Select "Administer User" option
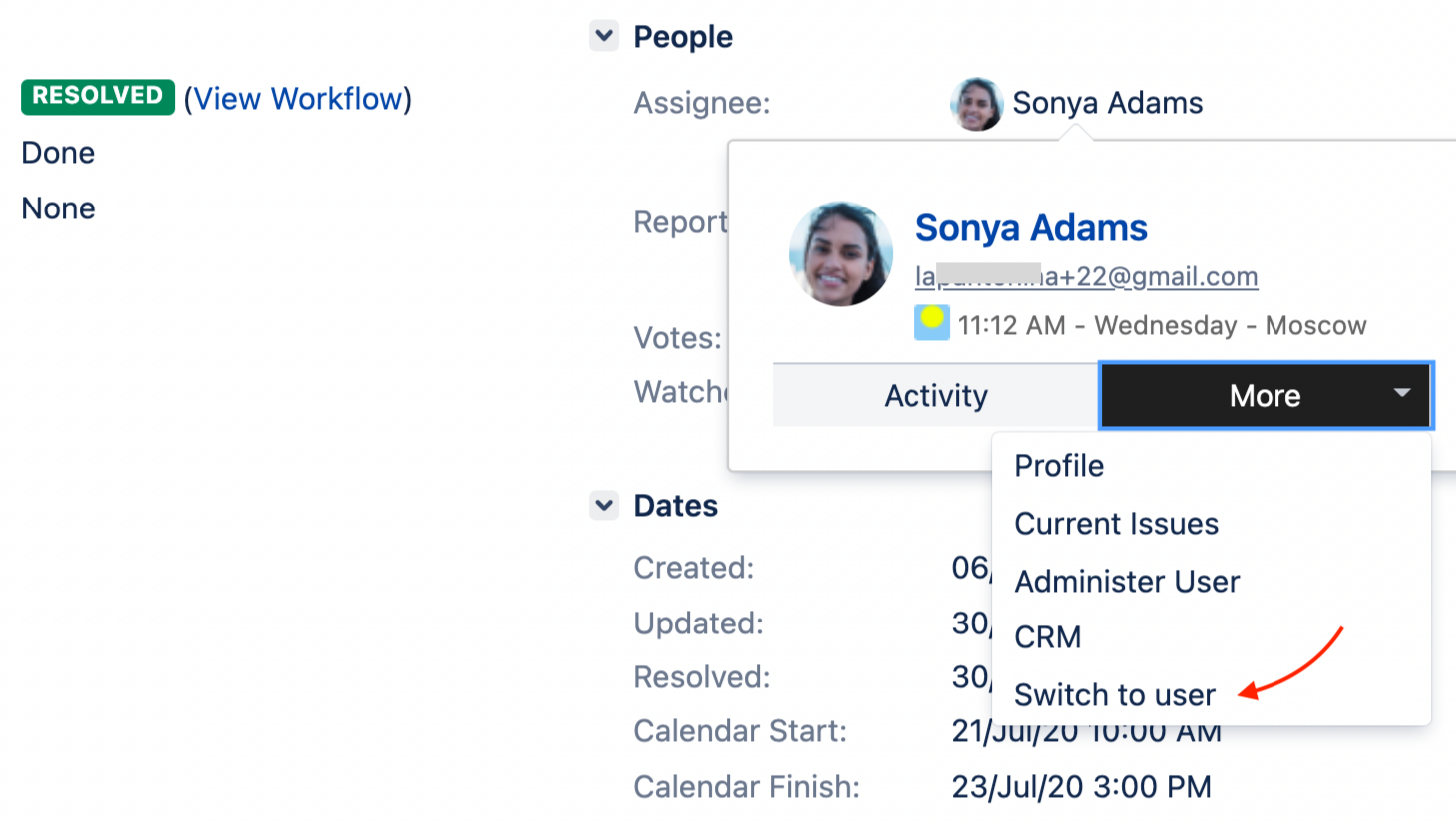1456x829 pixels. (1127, 581)
